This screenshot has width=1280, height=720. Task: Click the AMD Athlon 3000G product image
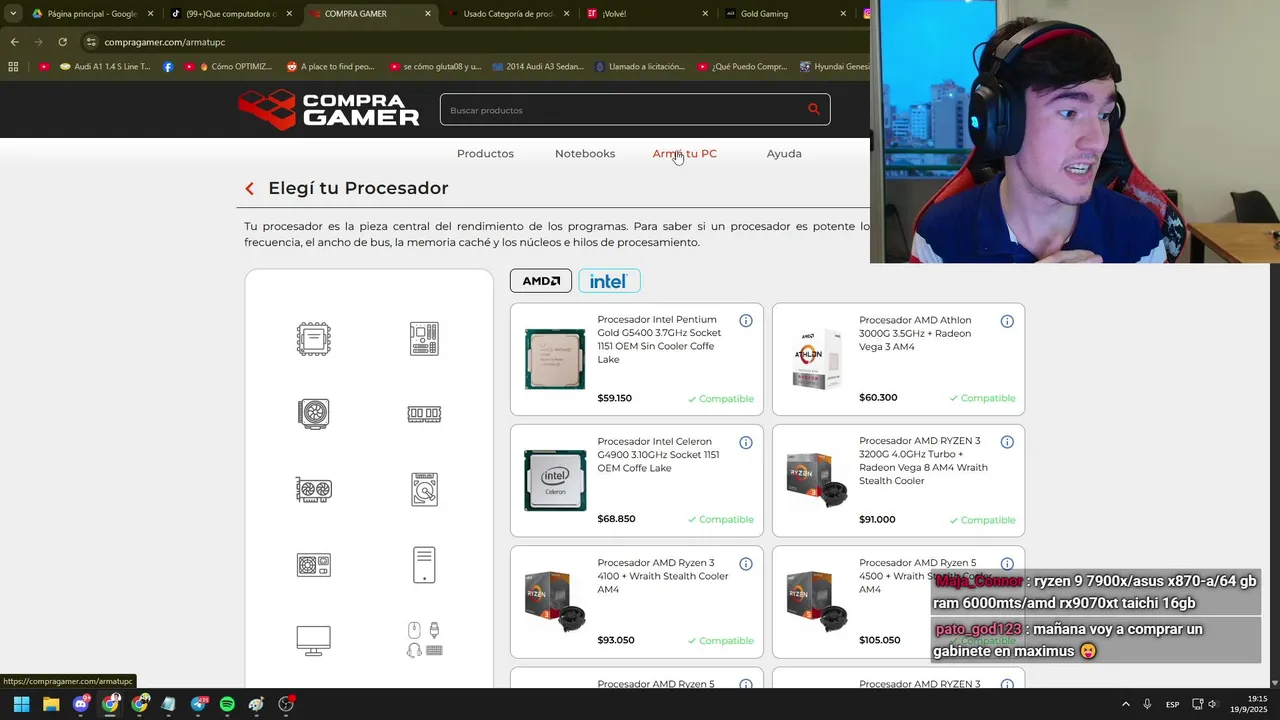tap(816, 358)
